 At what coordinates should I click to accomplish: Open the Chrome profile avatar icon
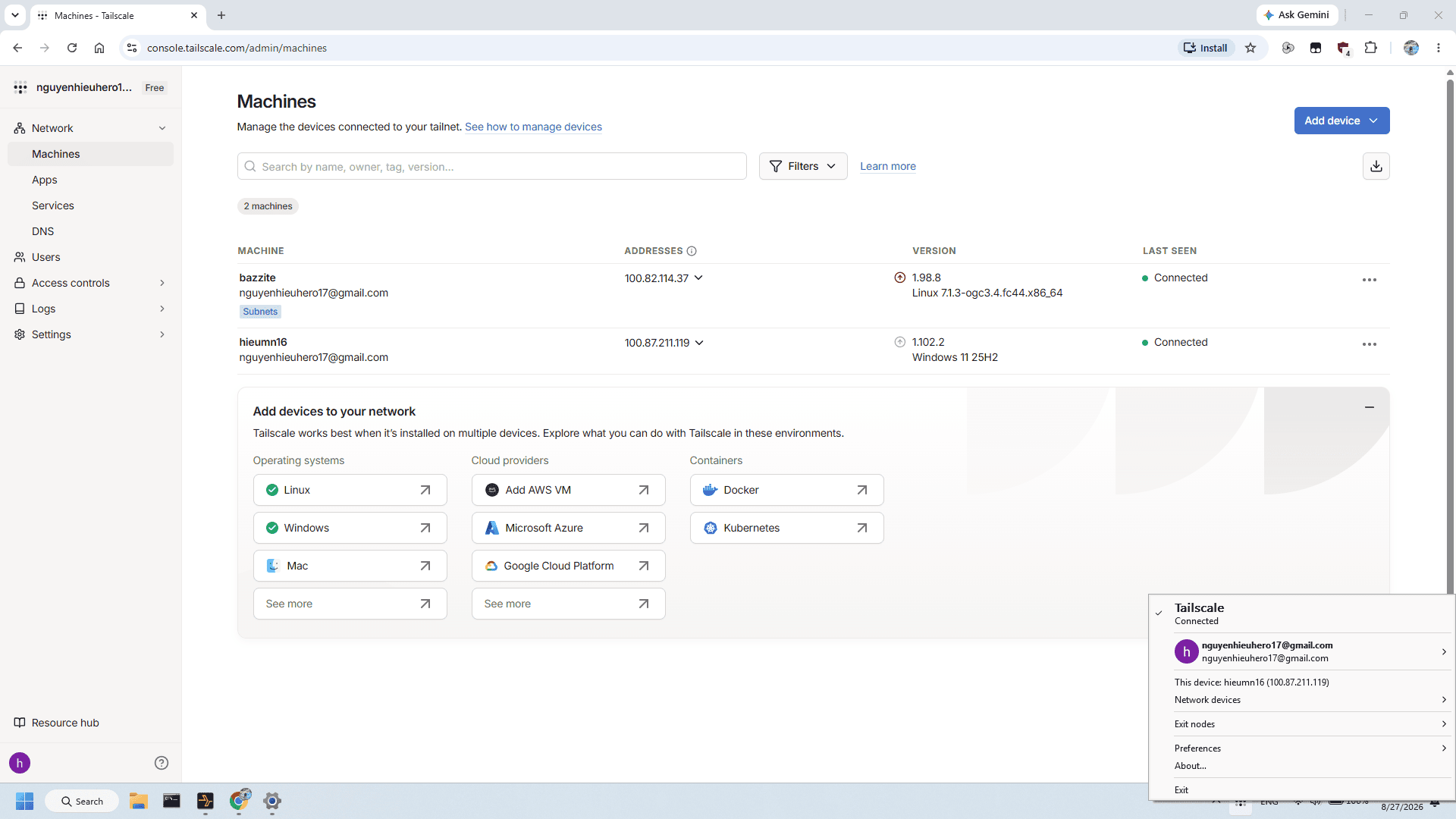1411,48
